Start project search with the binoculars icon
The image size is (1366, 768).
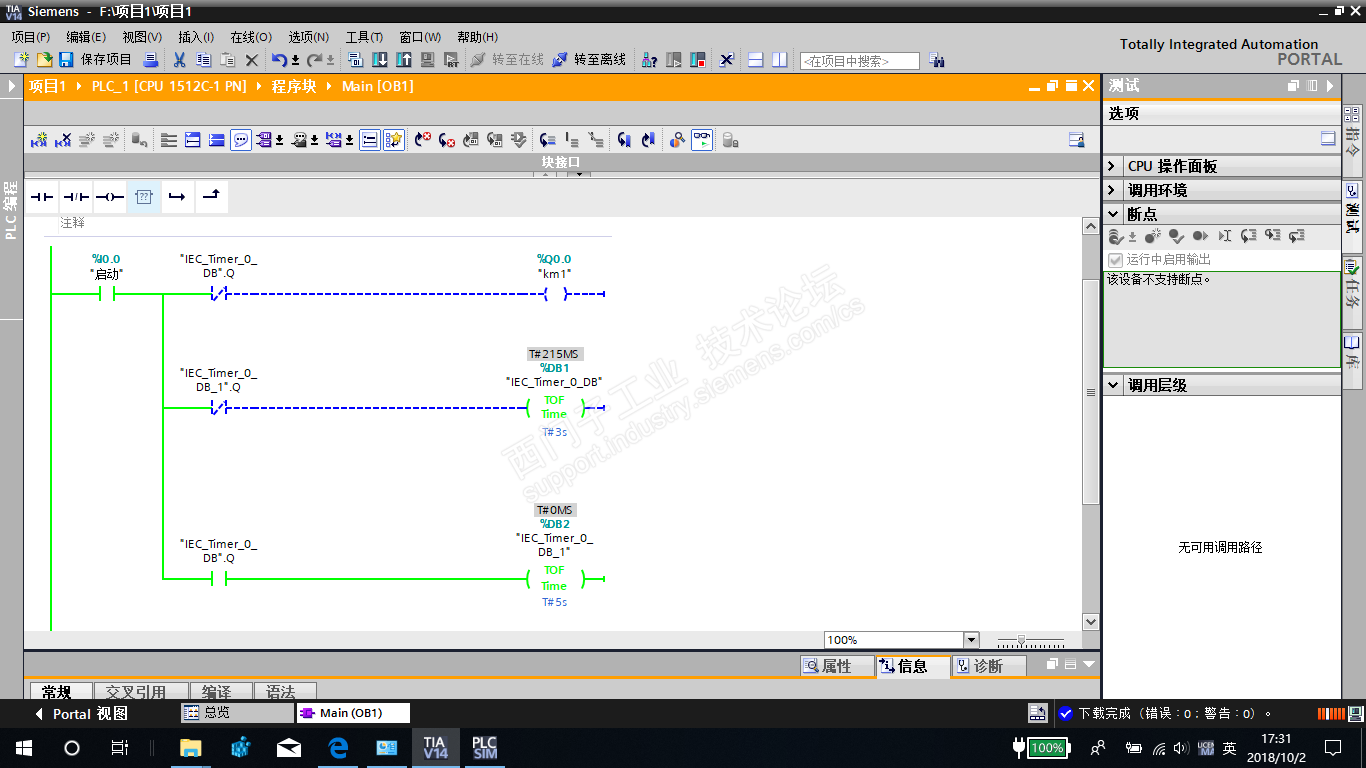(936, 60)
